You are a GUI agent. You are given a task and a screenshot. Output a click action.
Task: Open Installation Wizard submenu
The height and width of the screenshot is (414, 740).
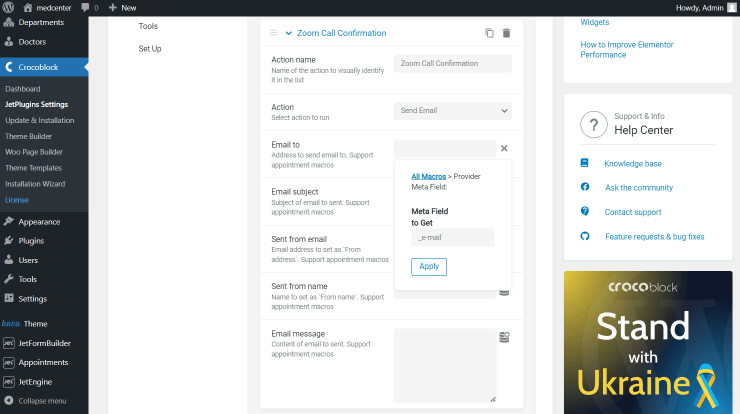[x=35, y=184]
